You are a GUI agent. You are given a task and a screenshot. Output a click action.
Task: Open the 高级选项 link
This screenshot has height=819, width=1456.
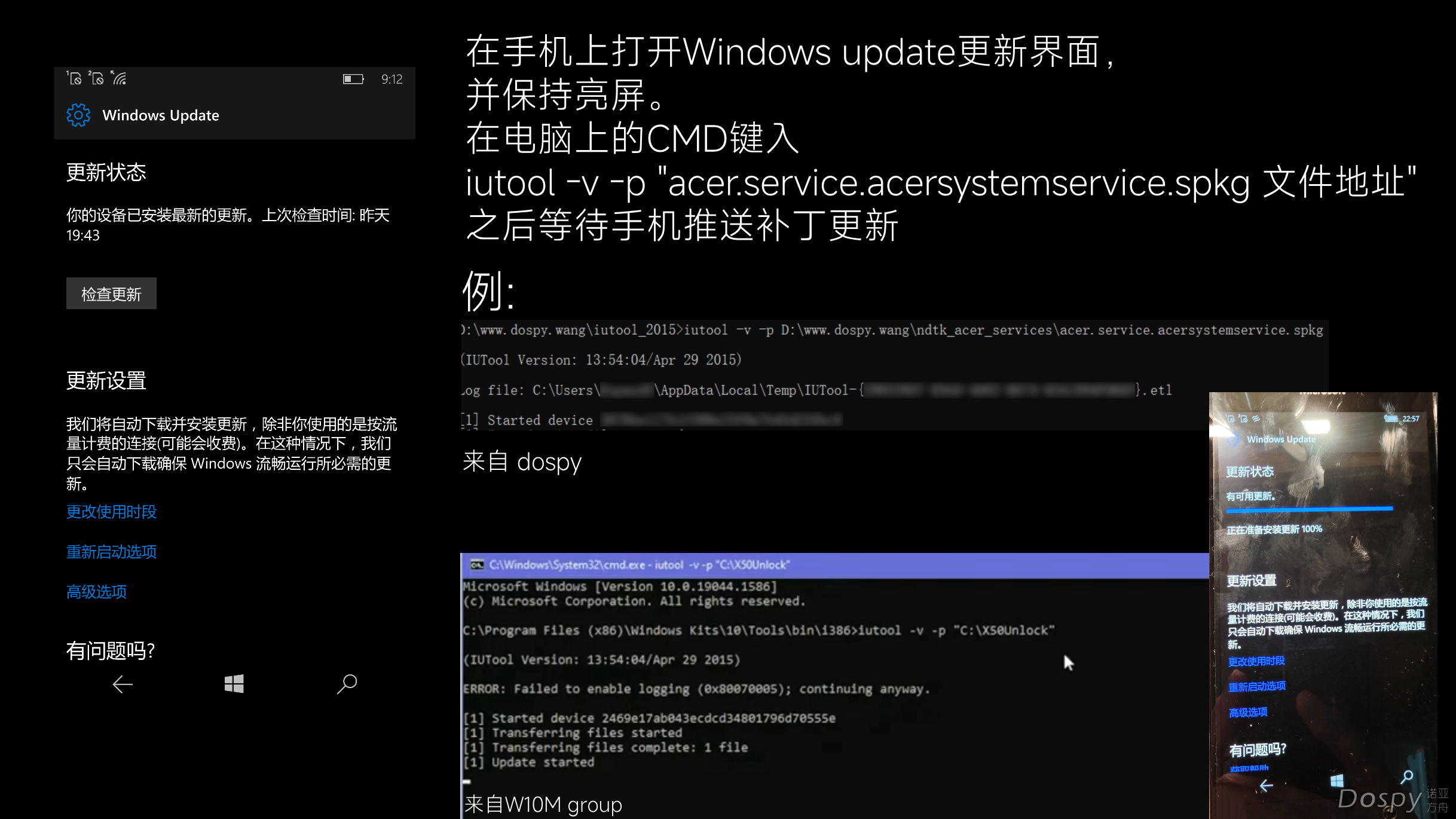(96, 592)
